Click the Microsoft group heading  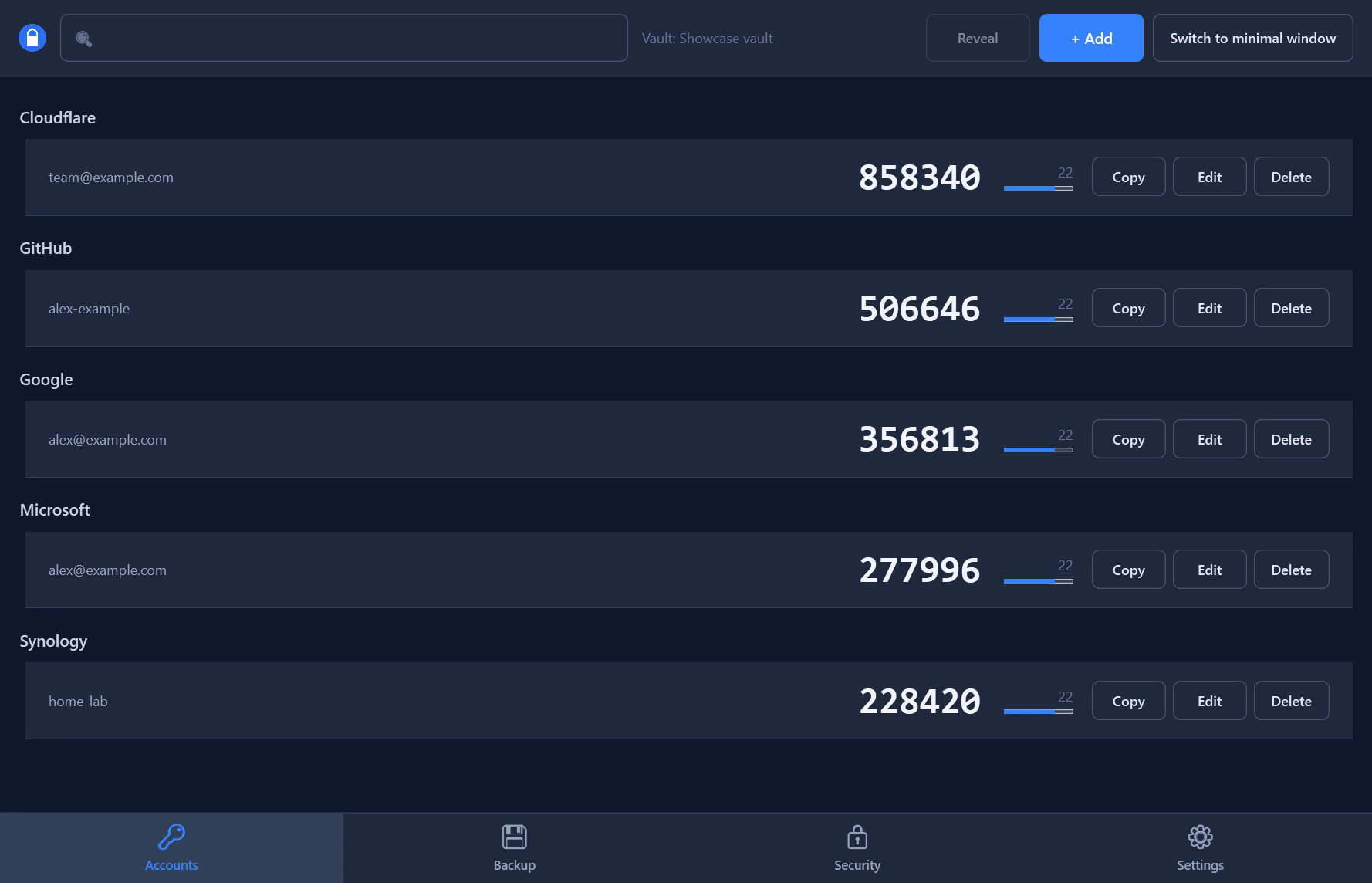[55, 509]
